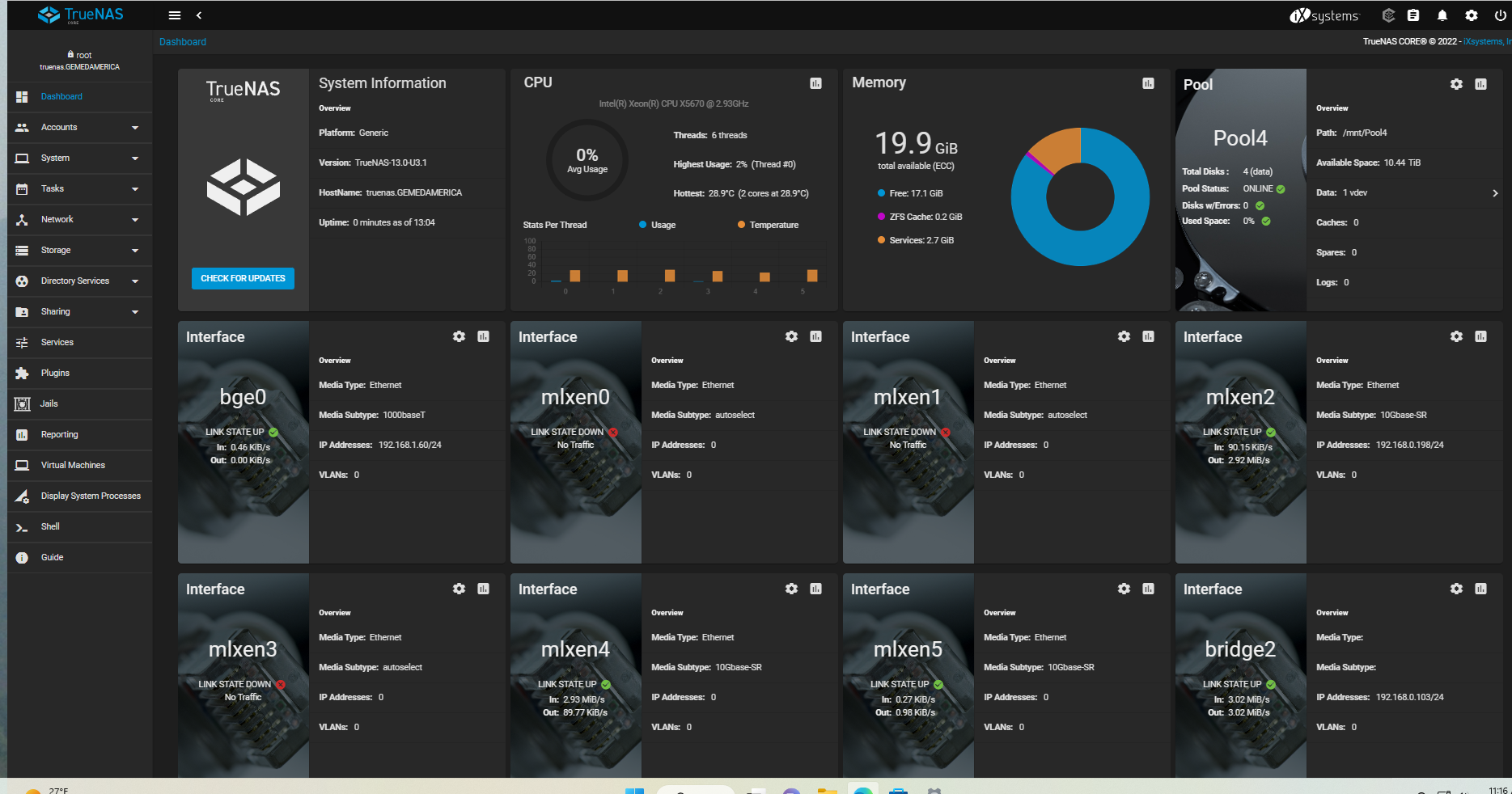The width and height of the screenshot is (1512, 794).
Task: Click bridge2 IP address 192.168.0.103/24
Action: pyautogui.click(x=1410, y=698)
